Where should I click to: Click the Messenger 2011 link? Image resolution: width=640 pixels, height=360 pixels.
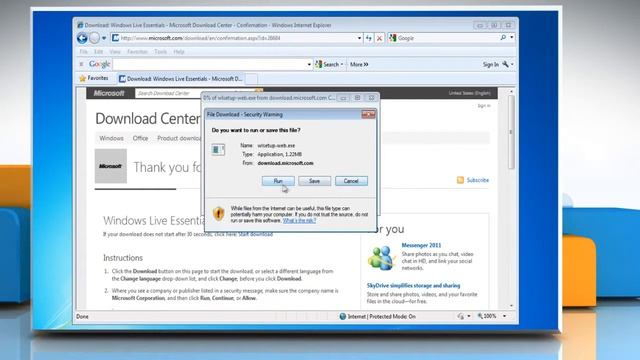click(x=421, y=245)
